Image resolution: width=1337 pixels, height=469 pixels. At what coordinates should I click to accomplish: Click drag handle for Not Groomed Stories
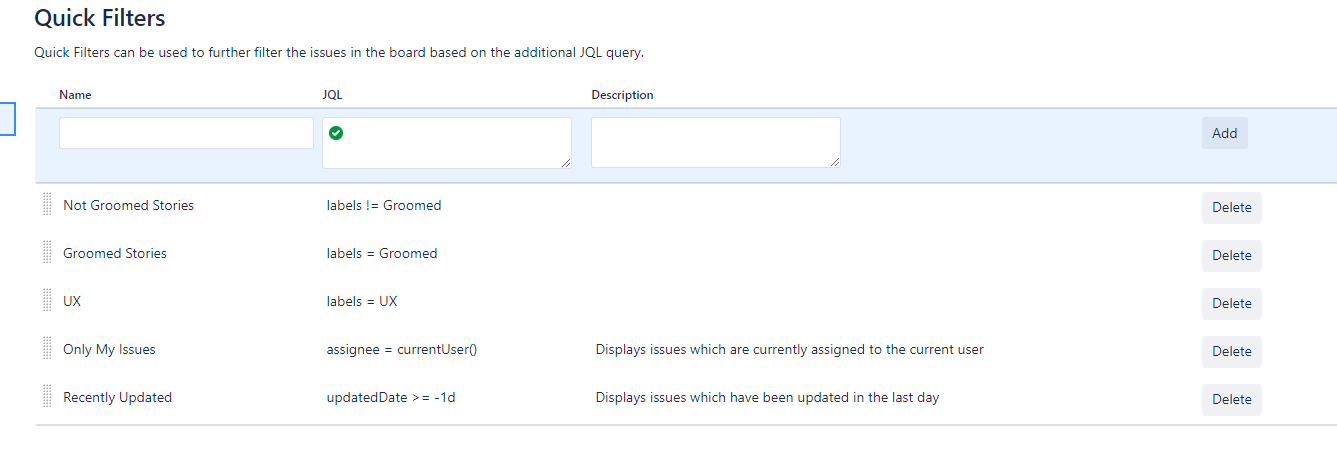pyautogui.click(x=47, y=205)
